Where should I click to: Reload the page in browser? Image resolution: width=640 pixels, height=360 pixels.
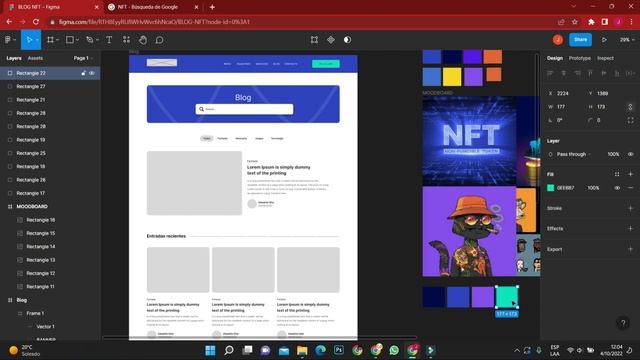pos(36,22)
